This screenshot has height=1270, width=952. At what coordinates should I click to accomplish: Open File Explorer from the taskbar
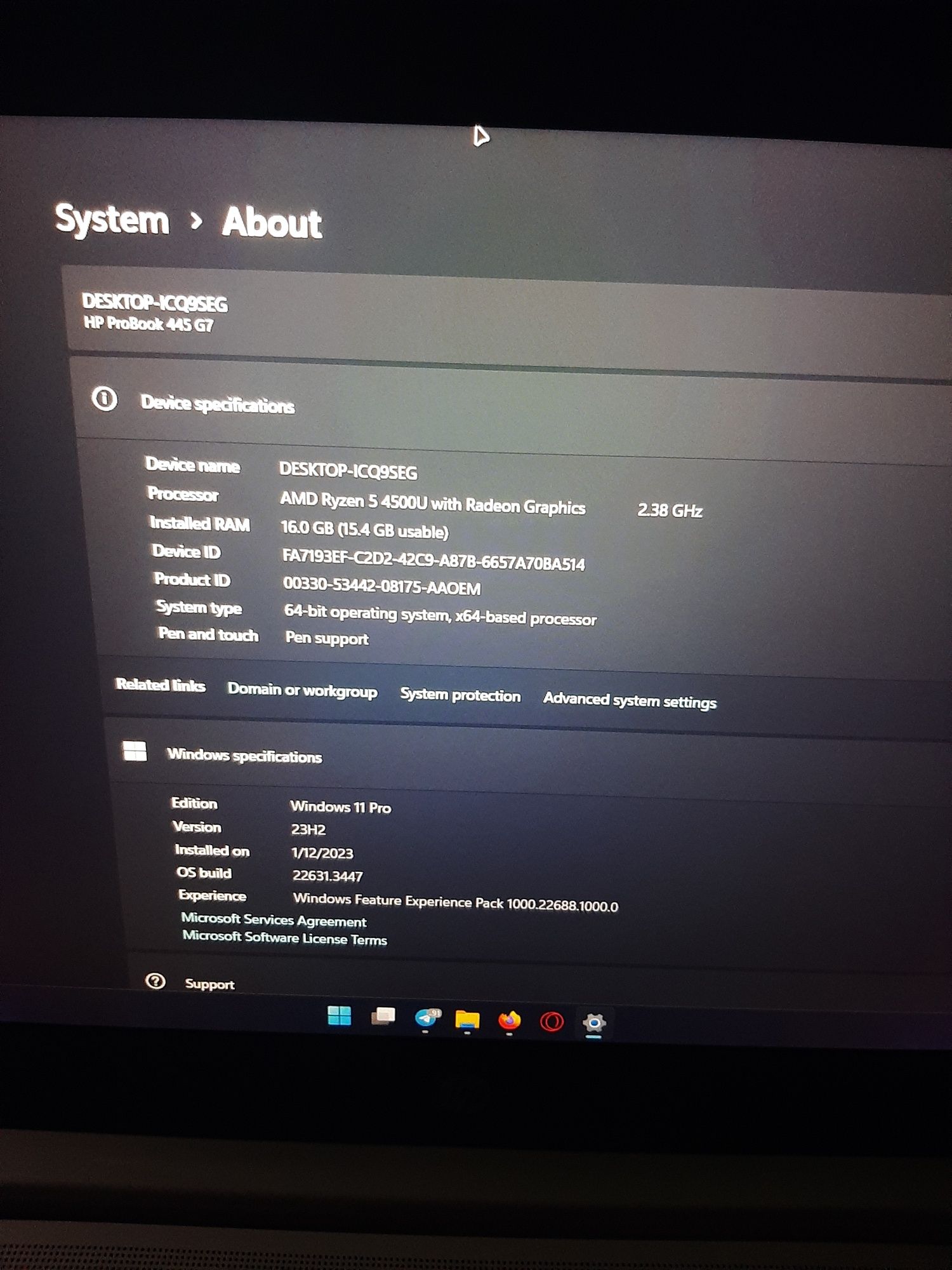pos(467,1020)
